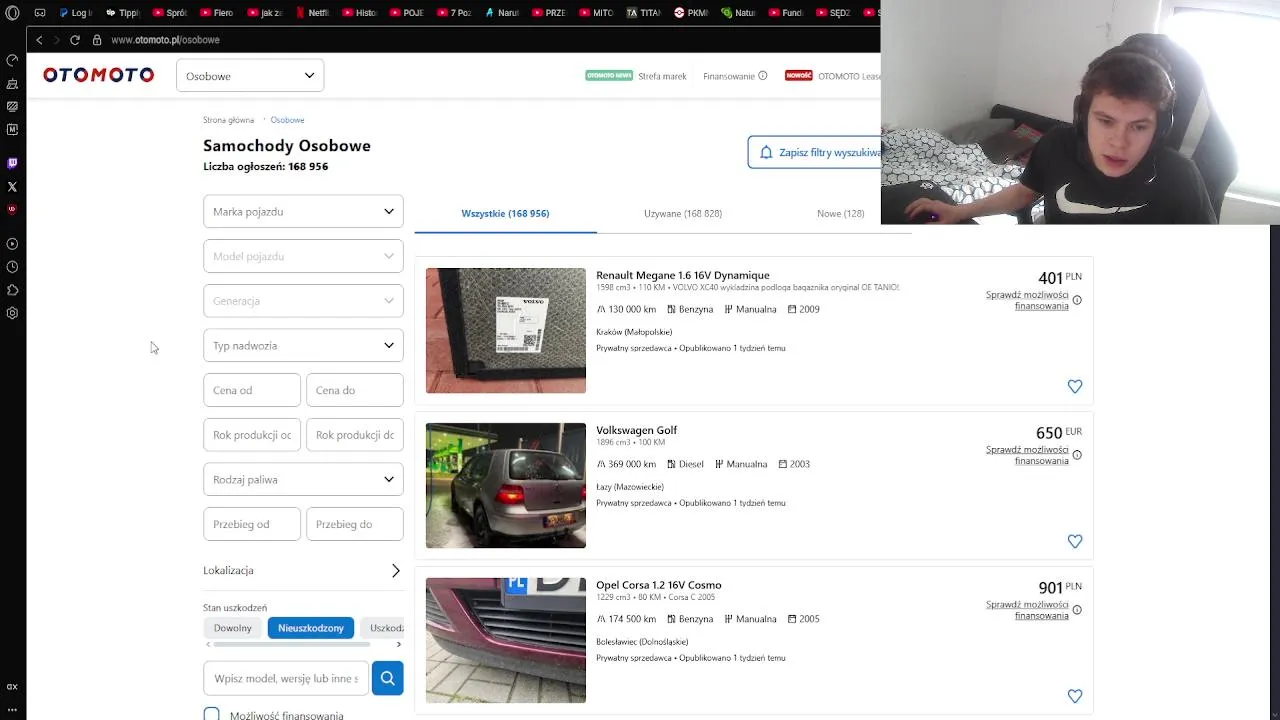Go back with the browser back arrow
Screen dimensions: 1280x720
(x=39, y=40)
